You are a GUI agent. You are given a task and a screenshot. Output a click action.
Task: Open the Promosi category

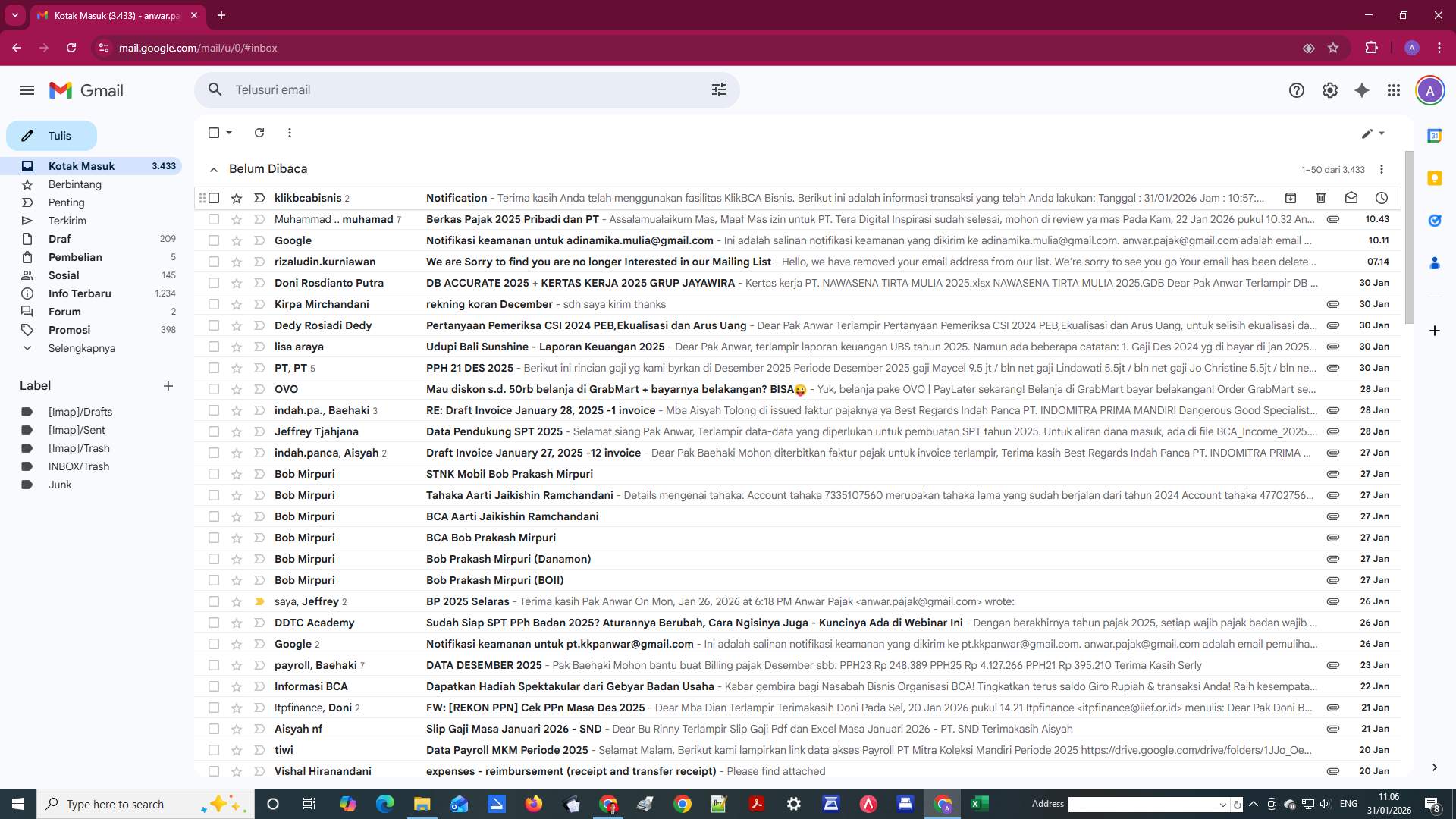(69, 330)
